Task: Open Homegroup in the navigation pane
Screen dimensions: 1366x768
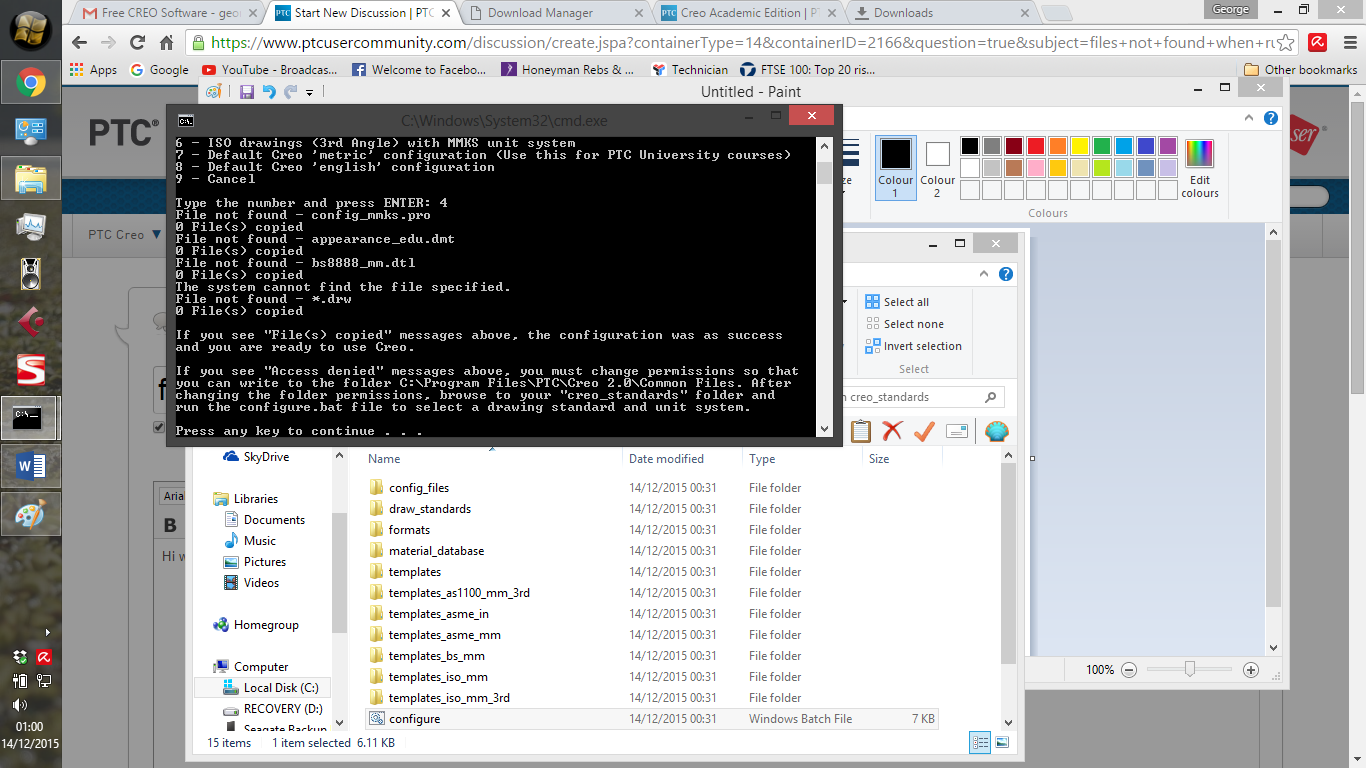Action: click(266, 625)
